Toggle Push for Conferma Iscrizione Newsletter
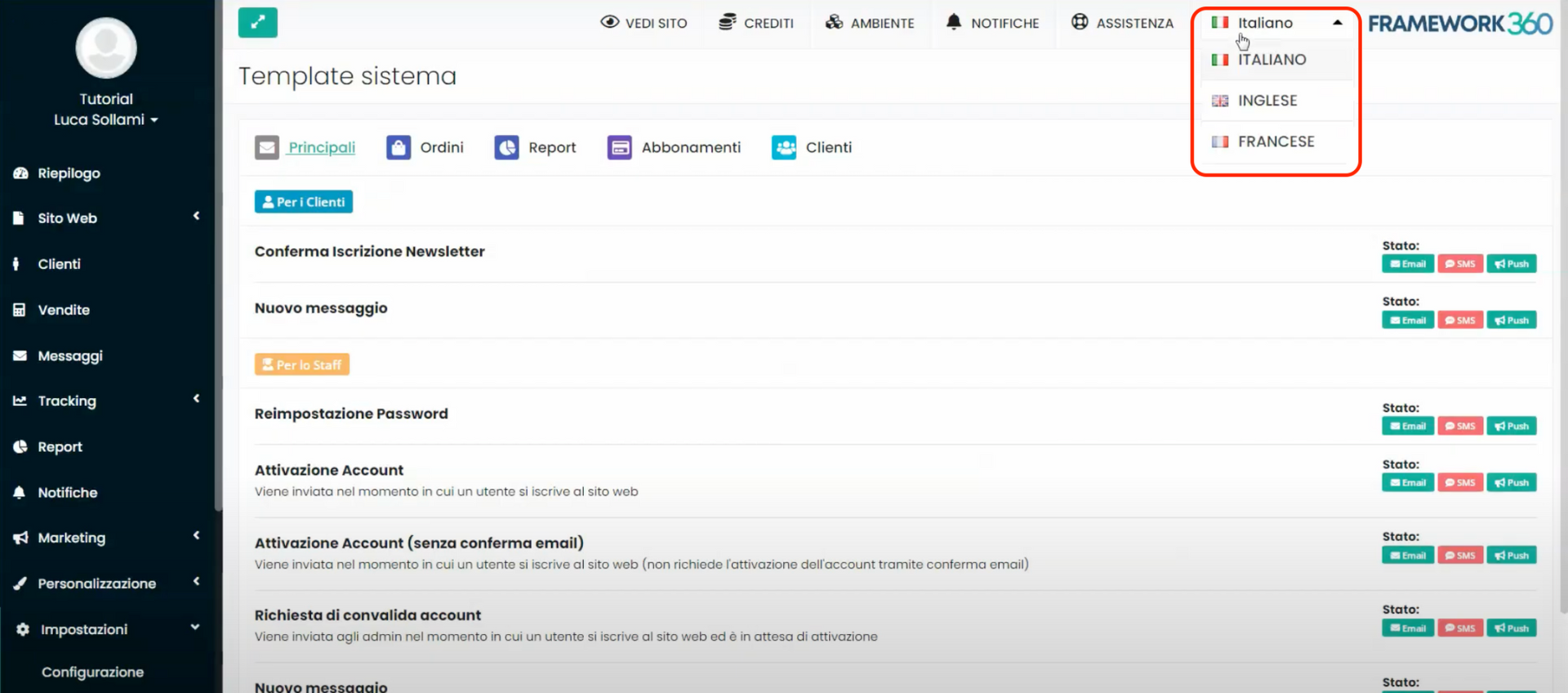The image size is (1568, 693). pos(1512,264)
